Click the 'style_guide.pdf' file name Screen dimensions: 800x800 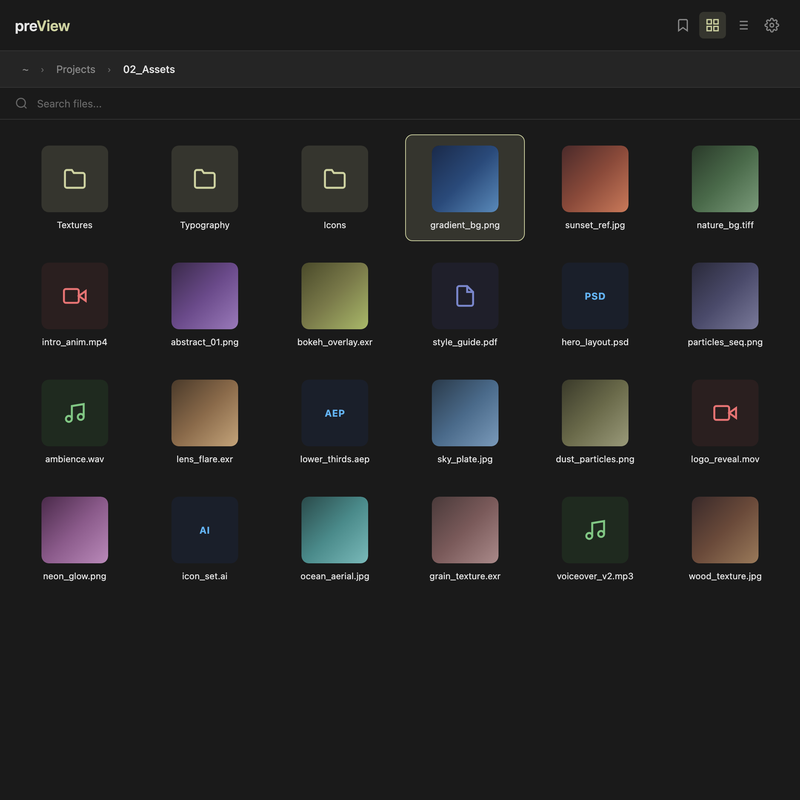tap(465, 342)
